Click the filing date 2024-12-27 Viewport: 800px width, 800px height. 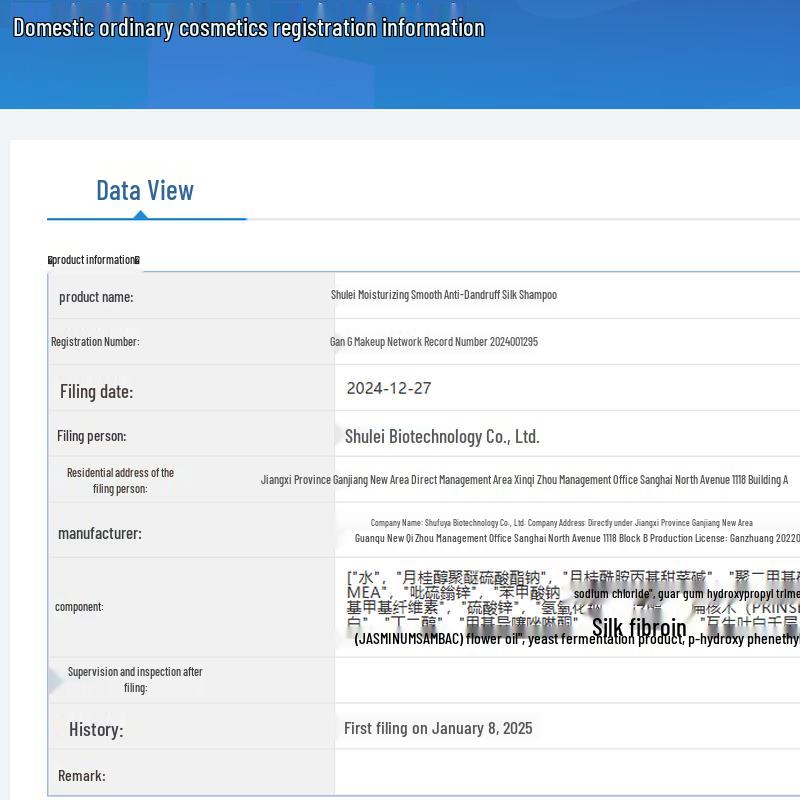point(389,388)
